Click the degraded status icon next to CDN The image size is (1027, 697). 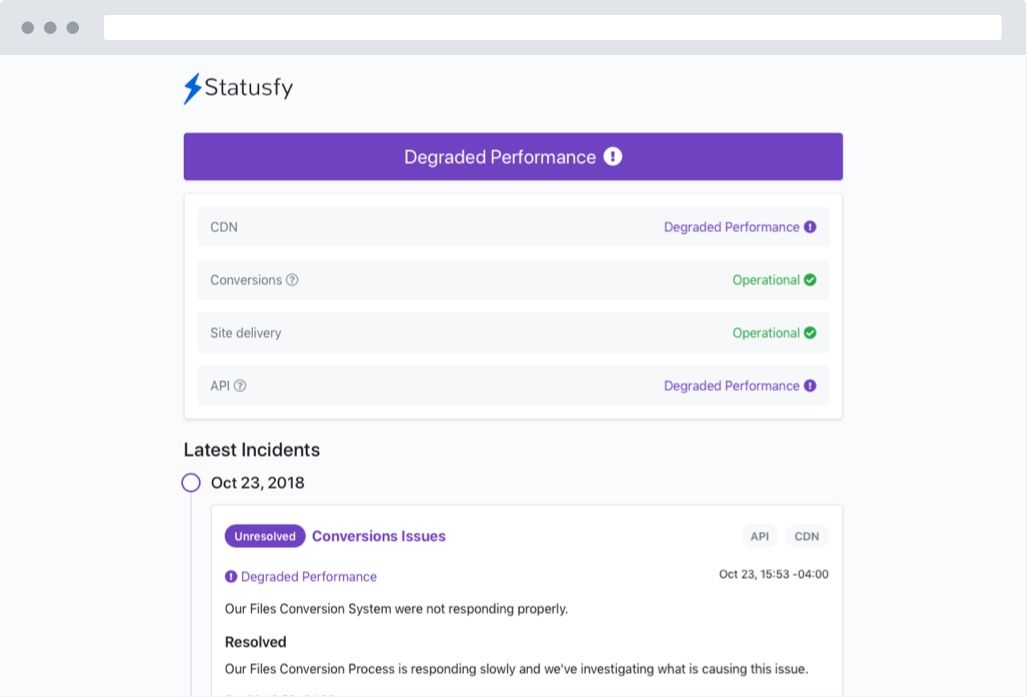[x=809, y=227]
